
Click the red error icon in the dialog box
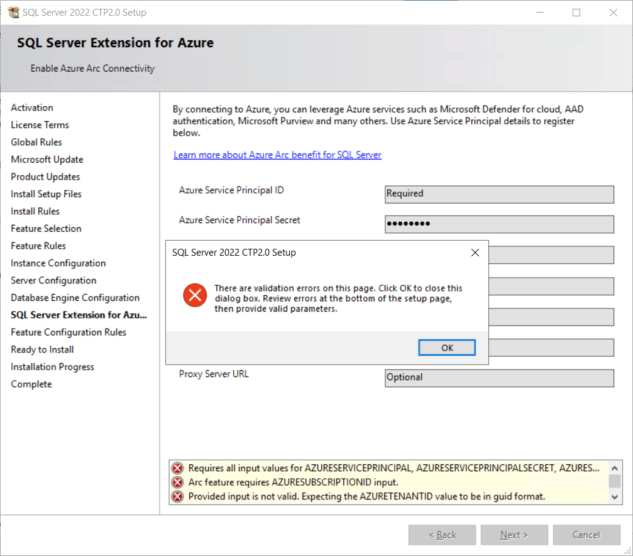[195, 295]
